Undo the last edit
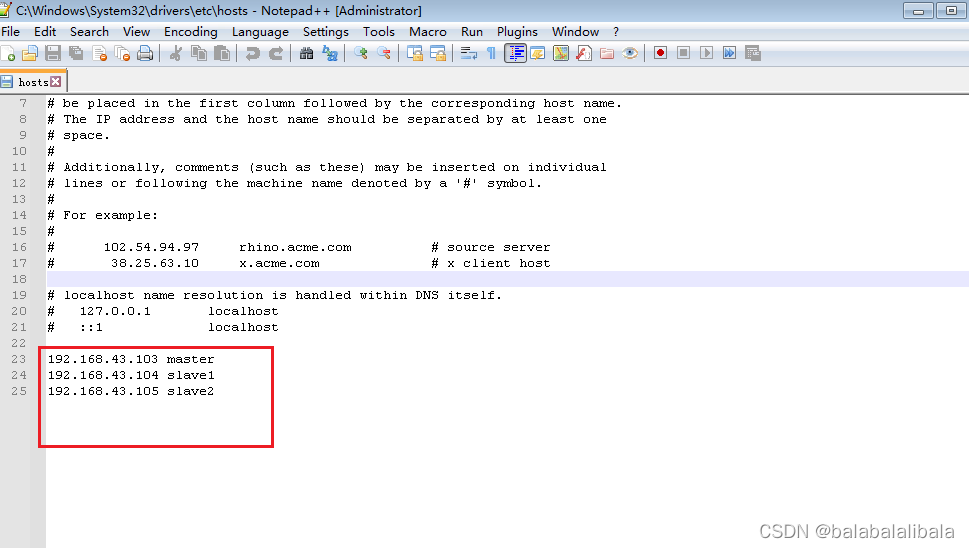969x548 pixels. pos(252,54)
